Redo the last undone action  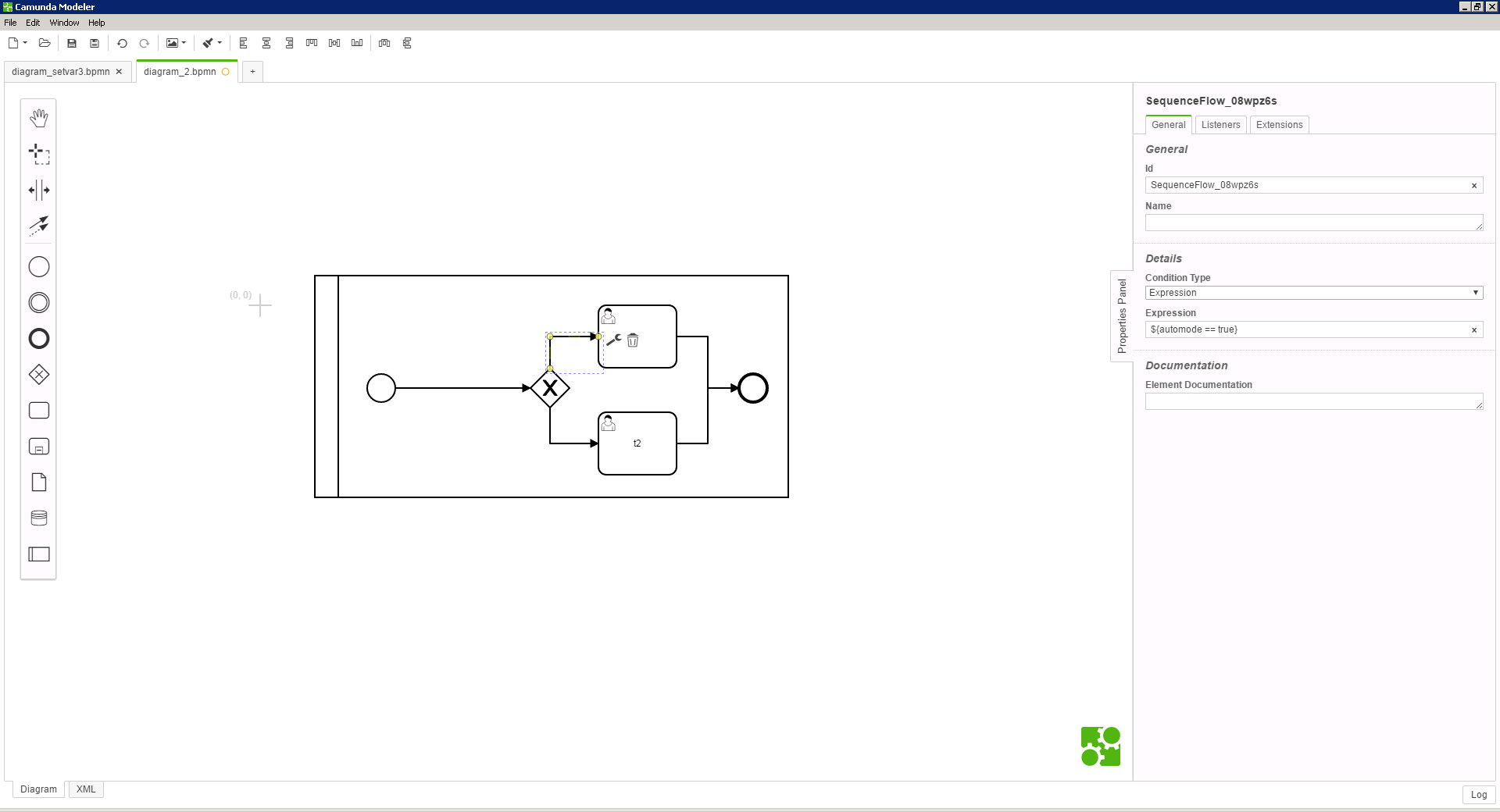[x=145, y=43]
